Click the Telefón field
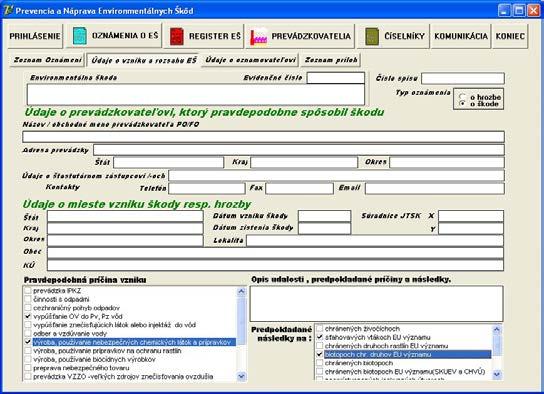The image size is (544, 394). click(x=207, y=188)
